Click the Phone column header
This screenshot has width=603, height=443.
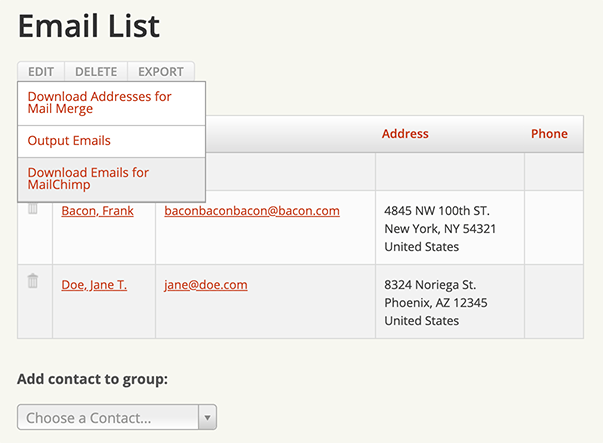[549, 134]
